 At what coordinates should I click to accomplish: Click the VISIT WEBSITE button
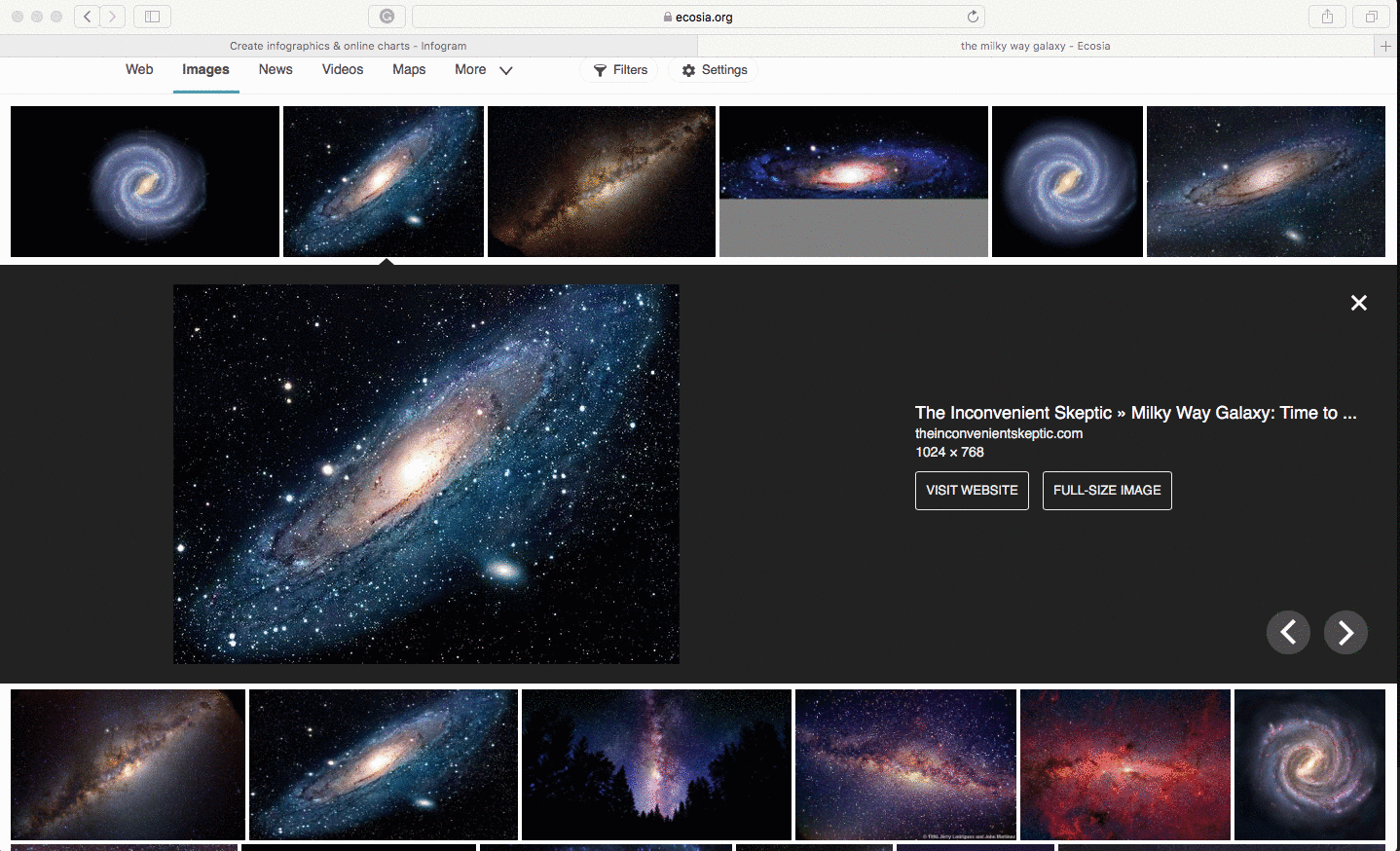(972, 491)
